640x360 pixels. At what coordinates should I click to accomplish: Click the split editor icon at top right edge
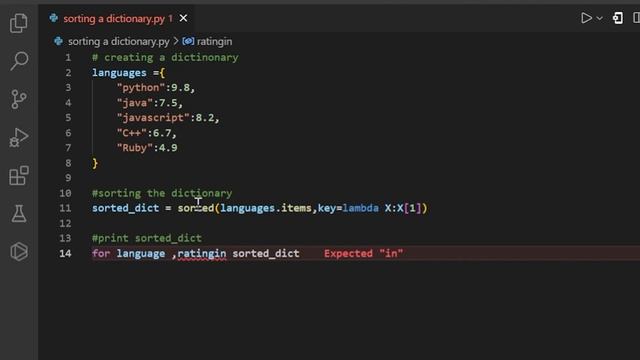click(x=636, y=18)
